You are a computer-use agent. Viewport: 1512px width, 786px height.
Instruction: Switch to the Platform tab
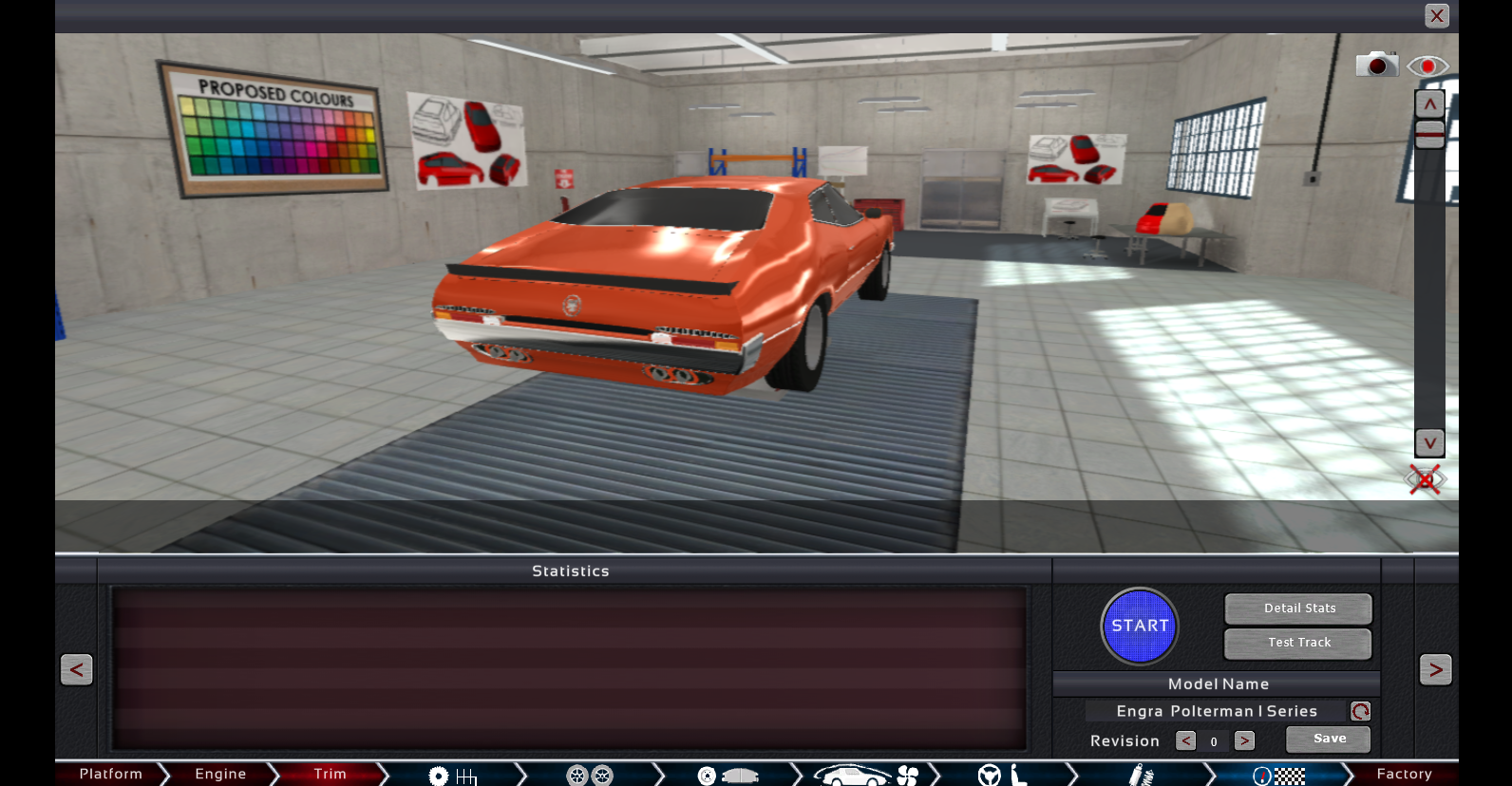111,775
